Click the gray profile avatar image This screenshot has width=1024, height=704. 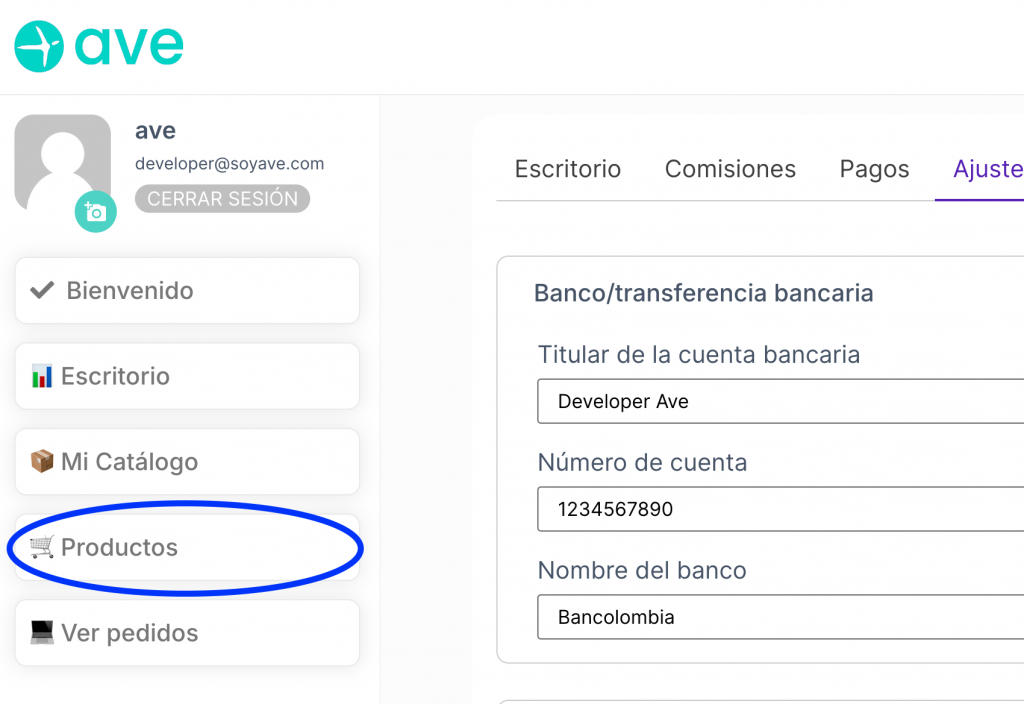click(x=63, y=163)
